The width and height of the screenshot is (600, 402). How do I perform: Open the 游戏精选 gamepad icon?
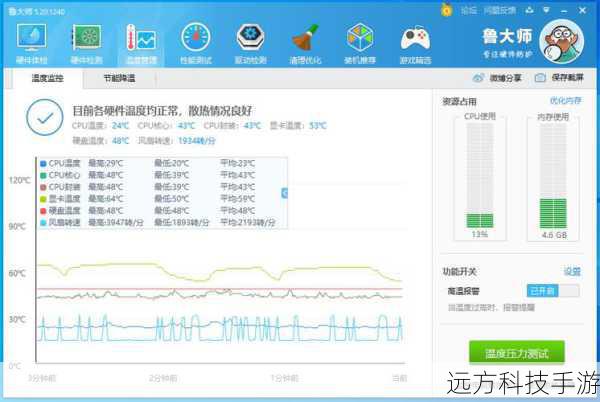[415, 38]
